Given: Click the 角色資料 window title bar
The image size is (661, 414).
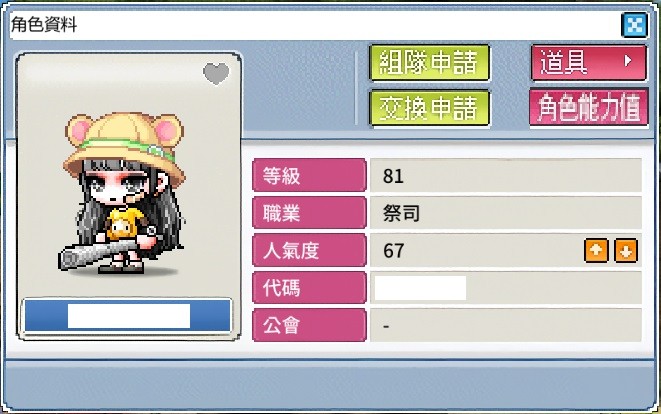Looking at the screenshot, I should 314,24.
